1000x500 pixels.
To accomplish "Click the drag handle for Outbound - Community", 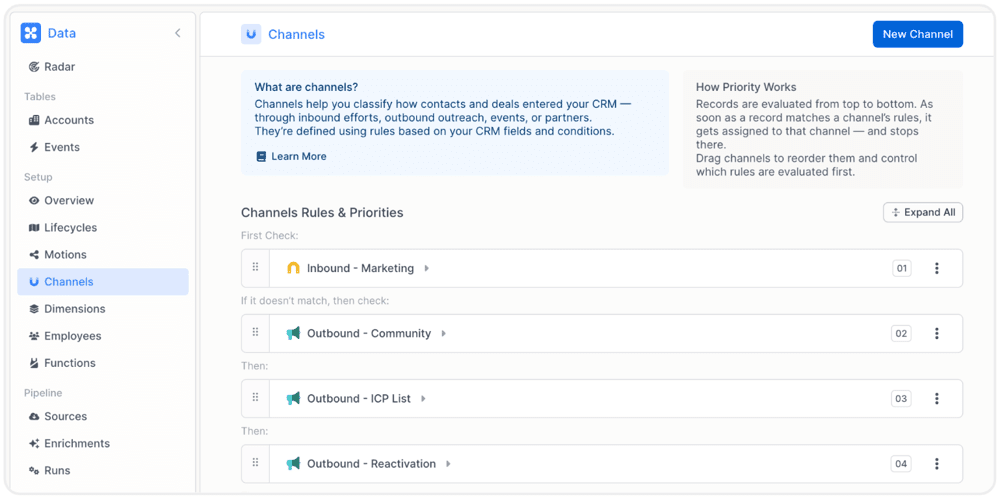I will pos(256,333).
